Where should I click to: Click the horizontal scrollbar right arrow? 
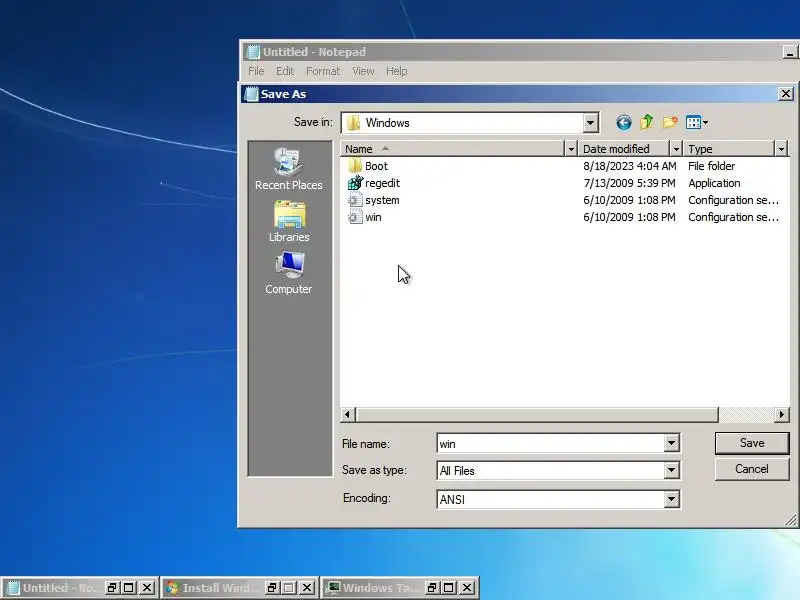[x=781, y=414]
